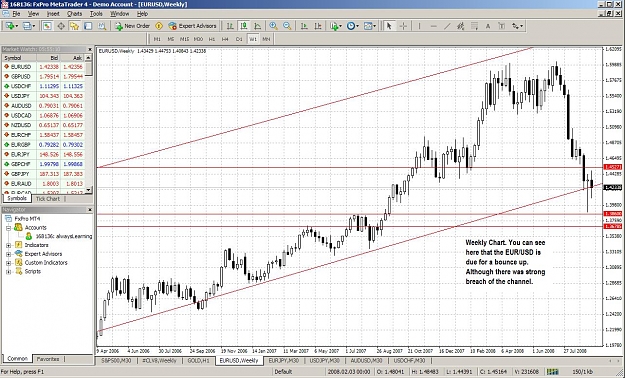Switch to the Tick Chart tab

tap(47, 199)
